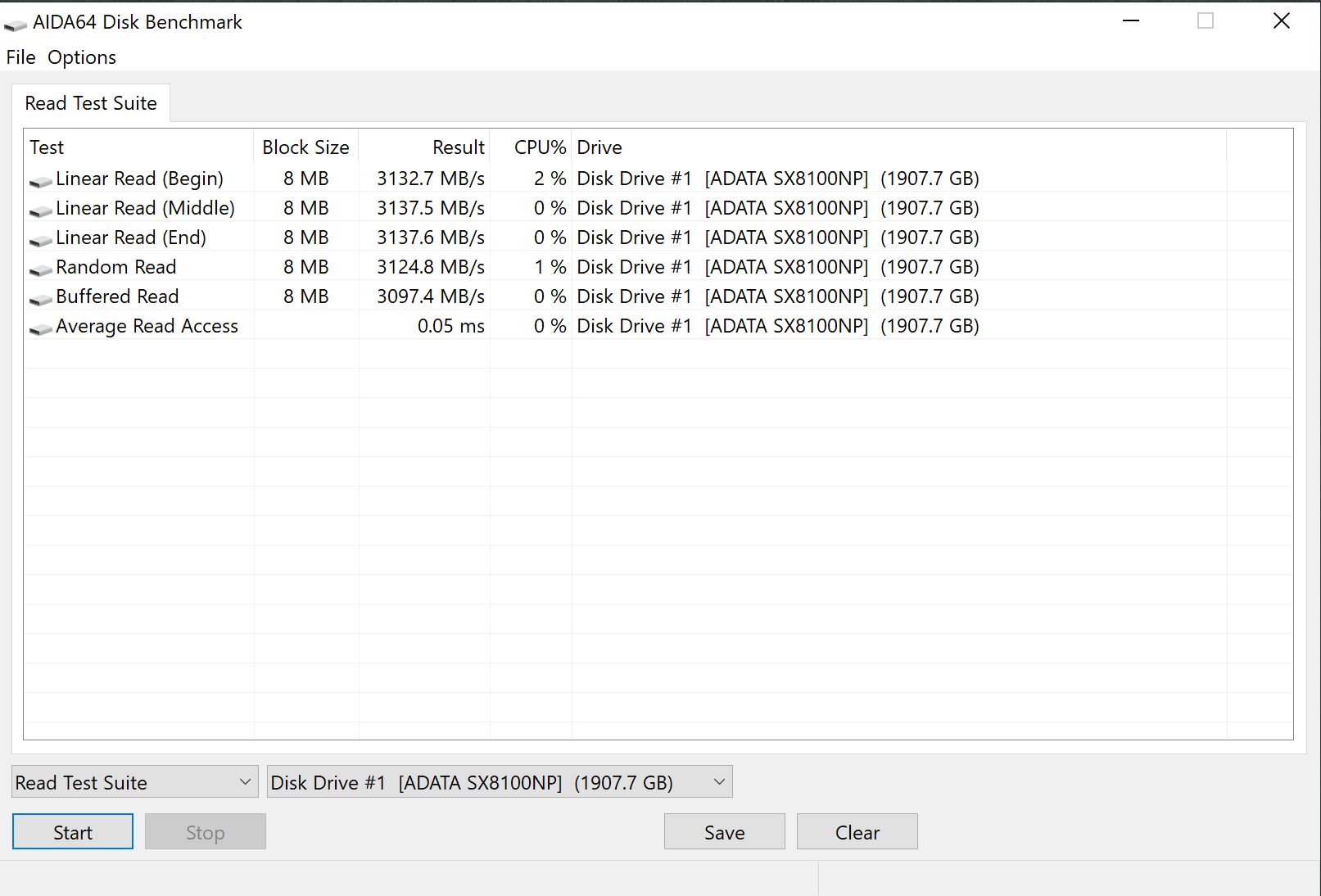Click the AIDA64 app icon in title bar
This screenshot has width=1321, height=896.
[16, 25]
